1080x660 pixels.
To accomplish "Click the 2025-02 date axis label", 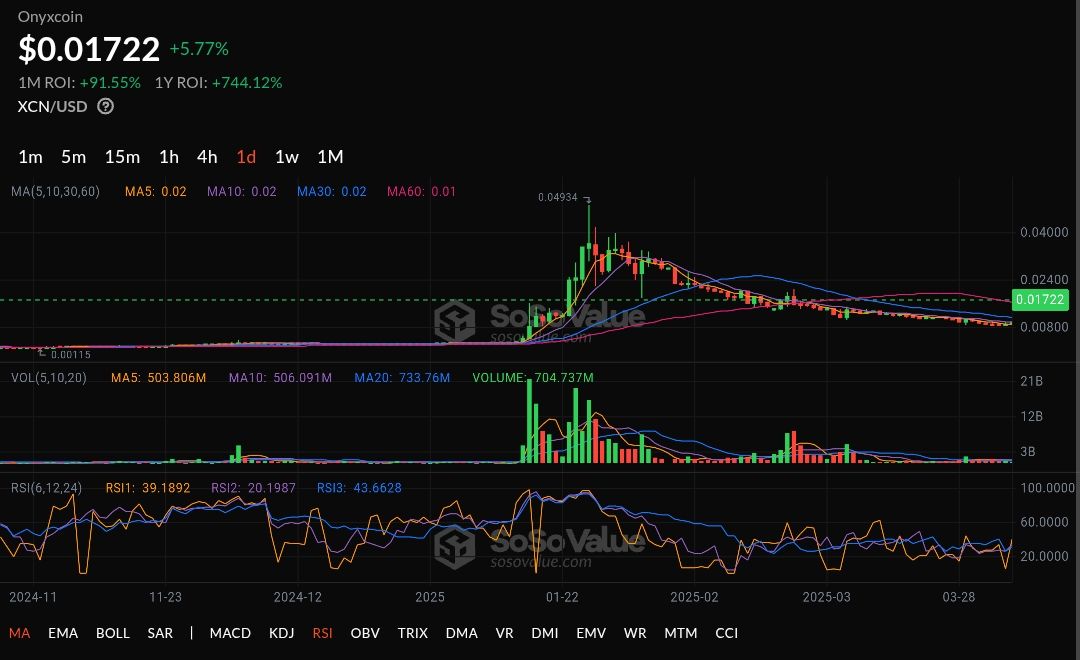I will click(x=694, y=597).
